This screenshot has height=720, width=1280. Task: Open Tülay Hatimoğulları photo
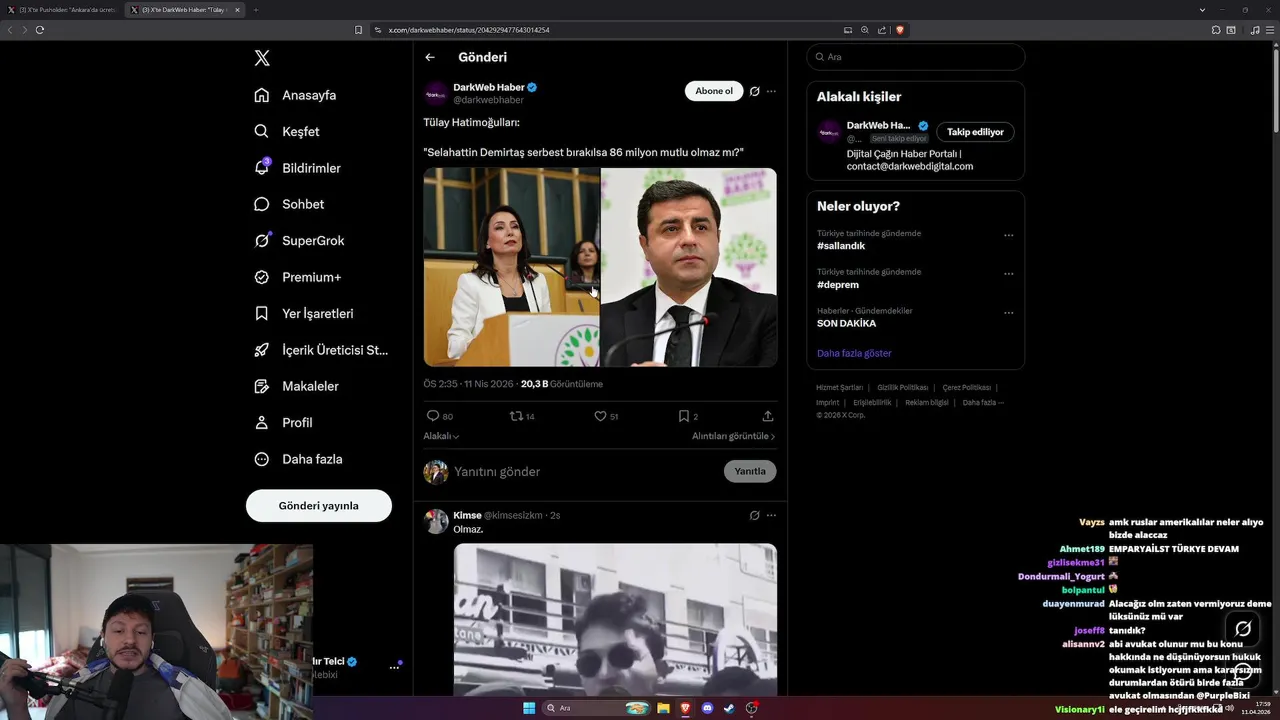tap(511, 267)
